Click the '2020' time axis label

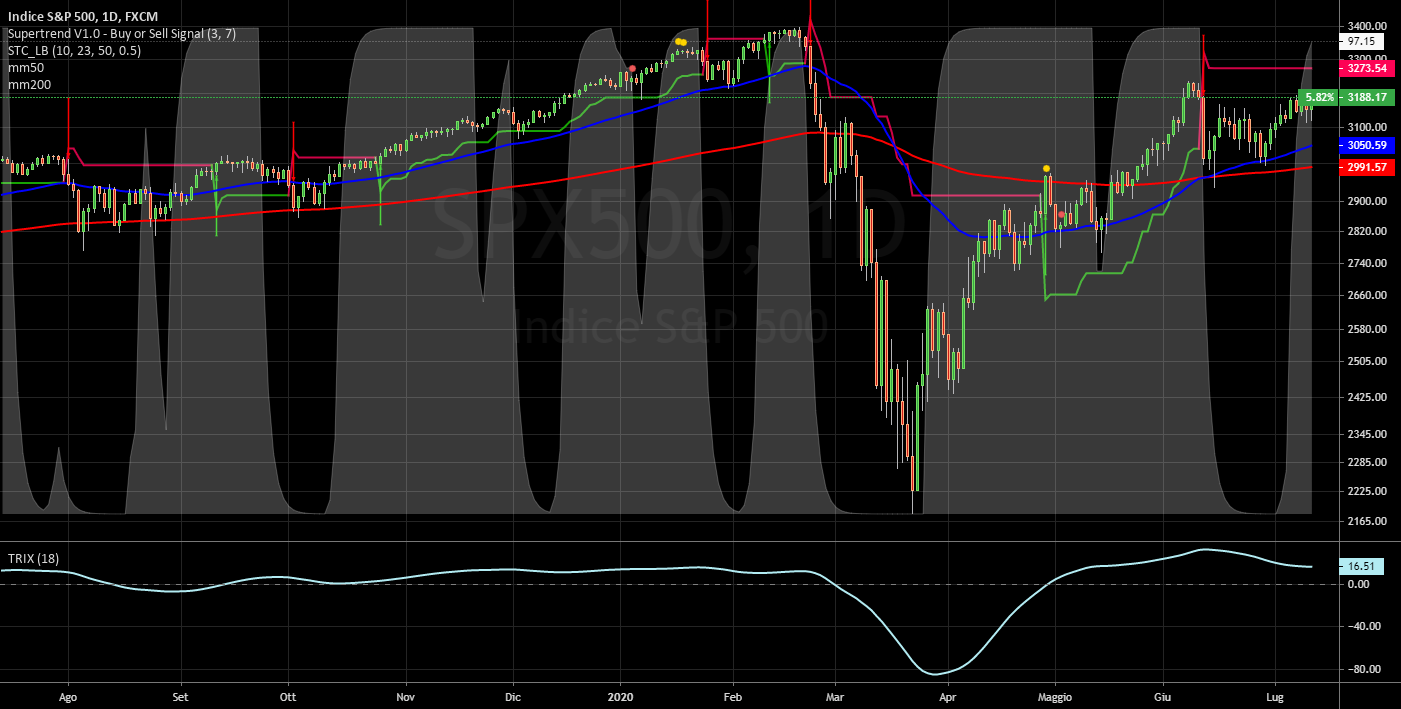tap(621, 696)
